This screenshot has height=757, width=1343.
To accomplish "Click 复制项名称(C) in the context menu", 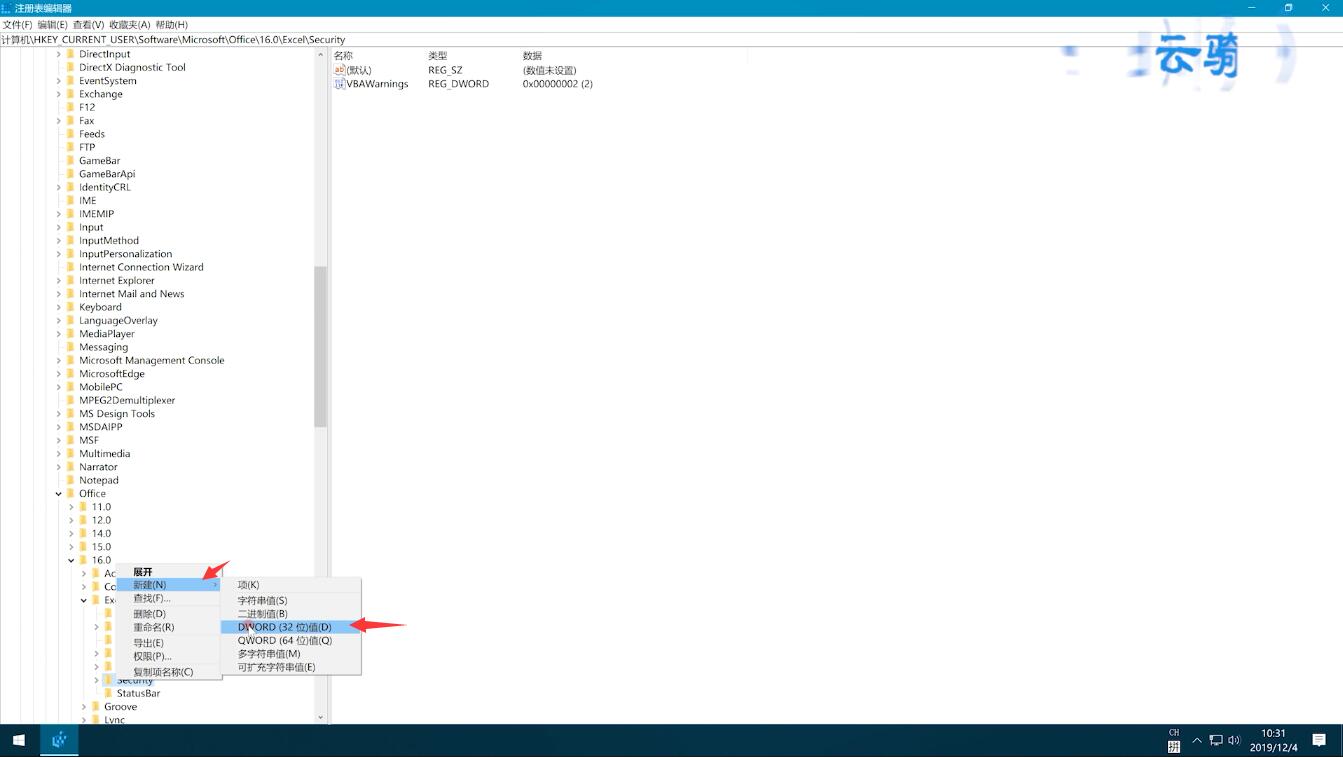I will 168,671.
